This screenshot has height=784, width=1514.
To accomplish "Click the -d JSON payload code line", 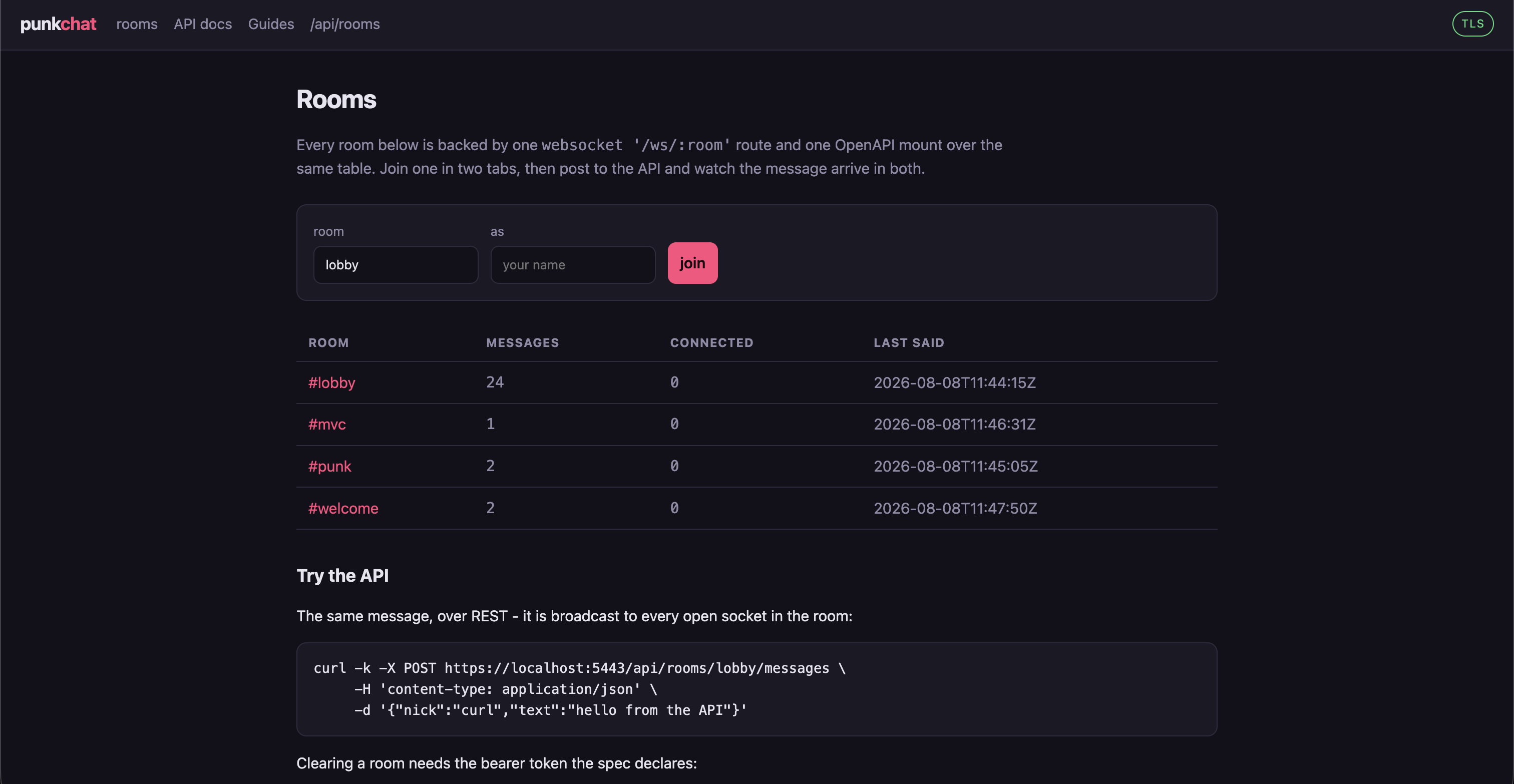I will (550, 710).
